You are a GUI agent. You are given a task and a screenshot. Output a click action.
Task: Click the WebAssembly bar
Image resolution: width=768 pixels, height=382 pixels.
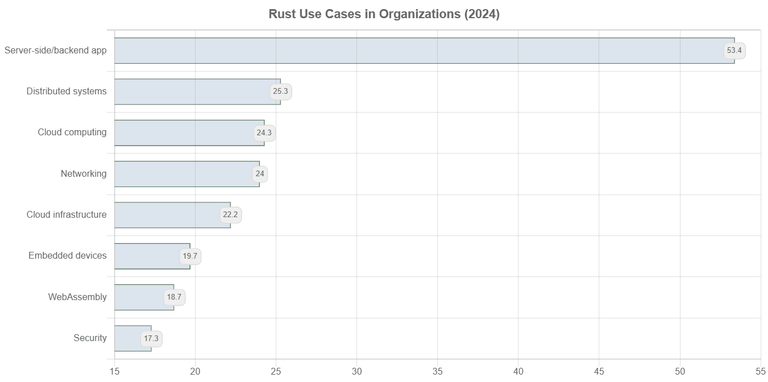pyautogui.click(x=144, y=297)
